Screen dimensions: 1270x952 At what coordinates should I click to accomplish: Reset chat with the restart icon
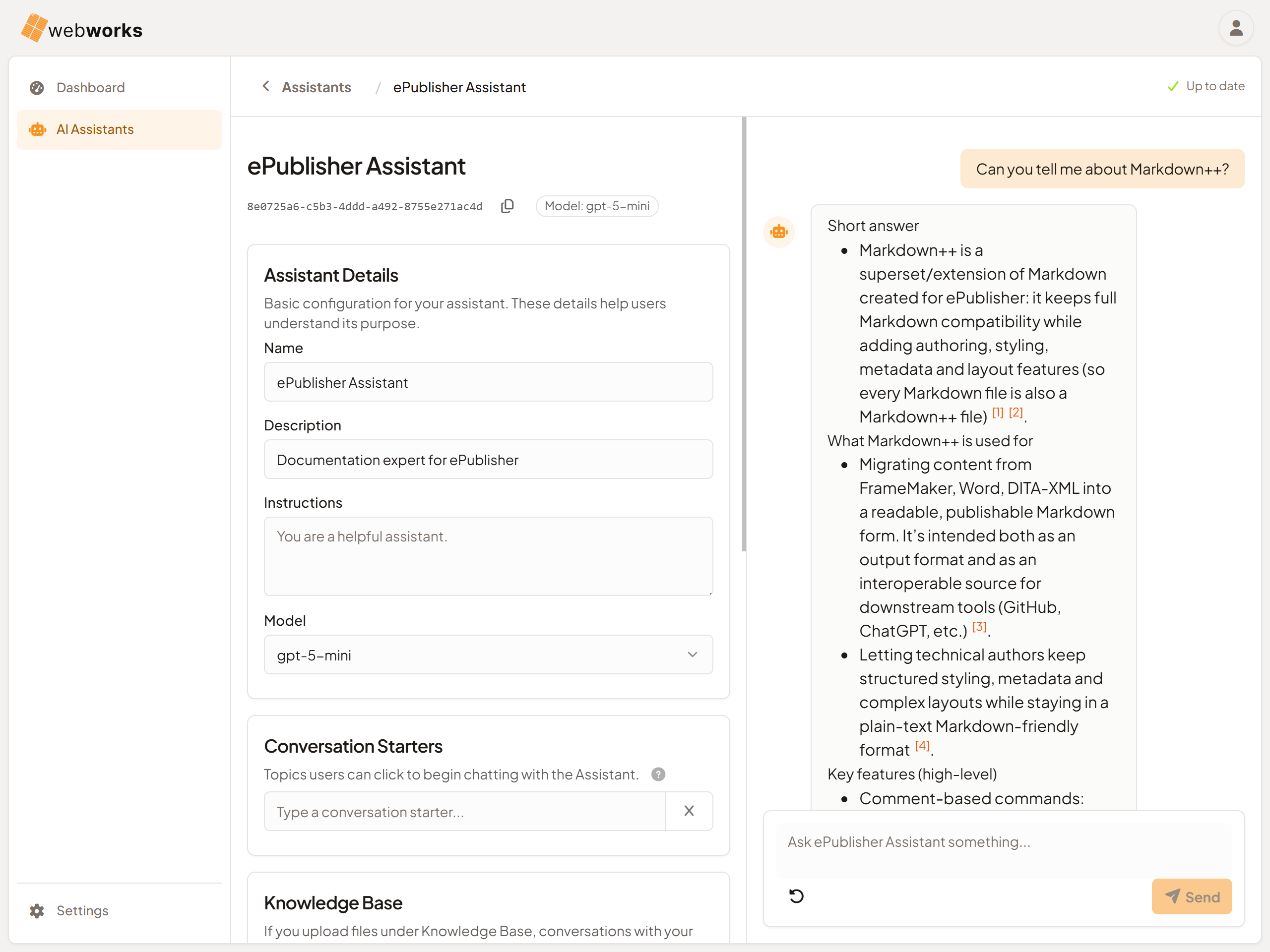pyautogui.click(x=796, y=896)
